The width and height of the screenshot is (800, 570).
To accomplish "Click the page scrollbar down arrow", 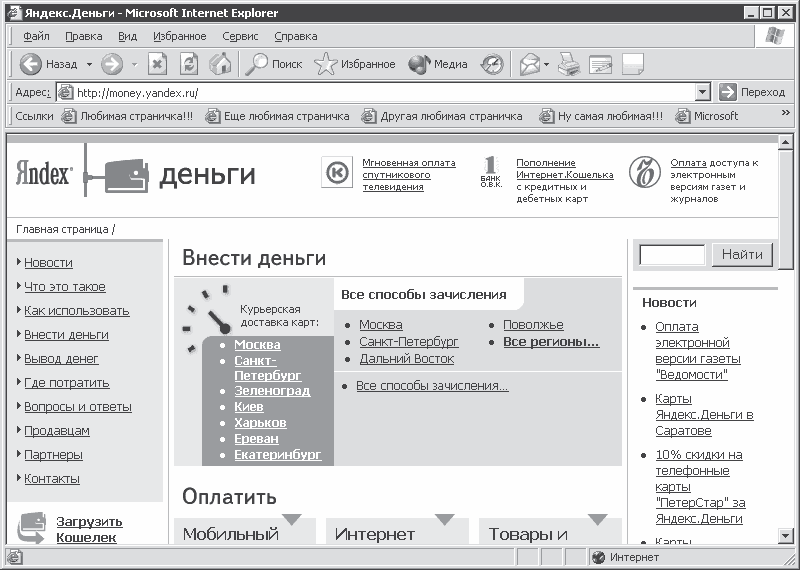I will coord(785,535).
